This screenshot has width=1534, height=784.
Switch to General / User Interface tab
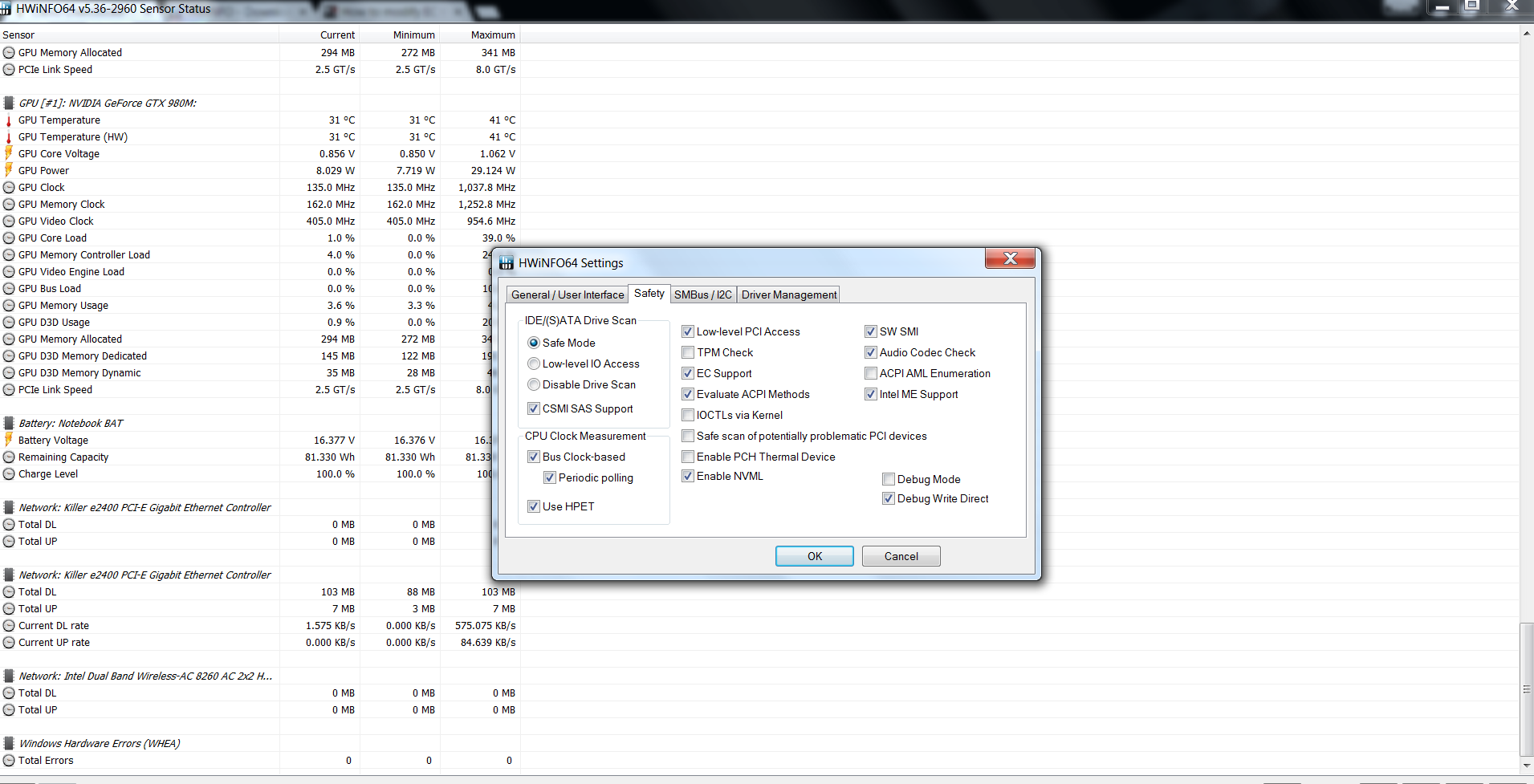568,295
